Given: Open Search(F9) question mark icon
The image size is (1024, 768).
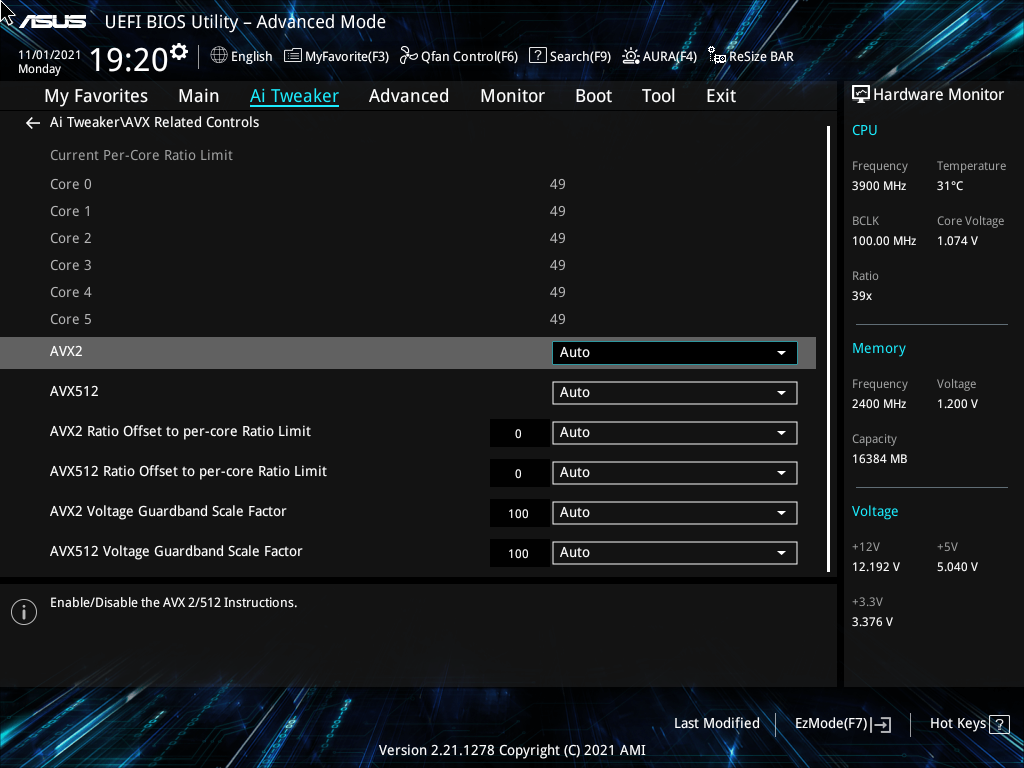Looking at the screenshot, I should [537, 56].
